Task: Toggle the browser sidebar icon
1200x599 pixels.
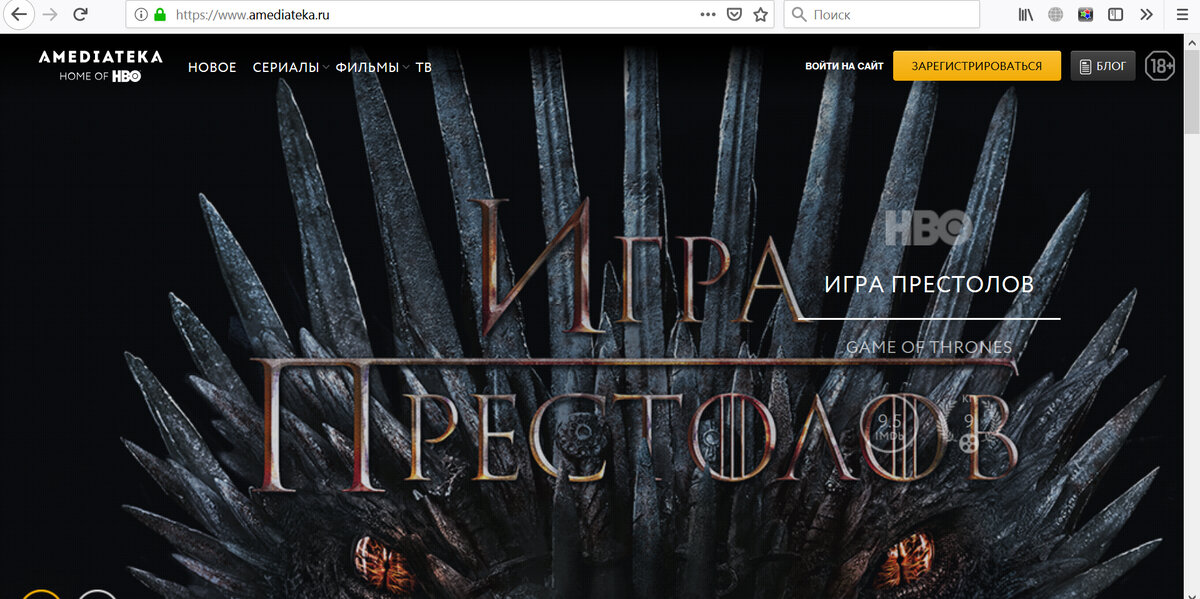Action: (x=1116, y=15)
